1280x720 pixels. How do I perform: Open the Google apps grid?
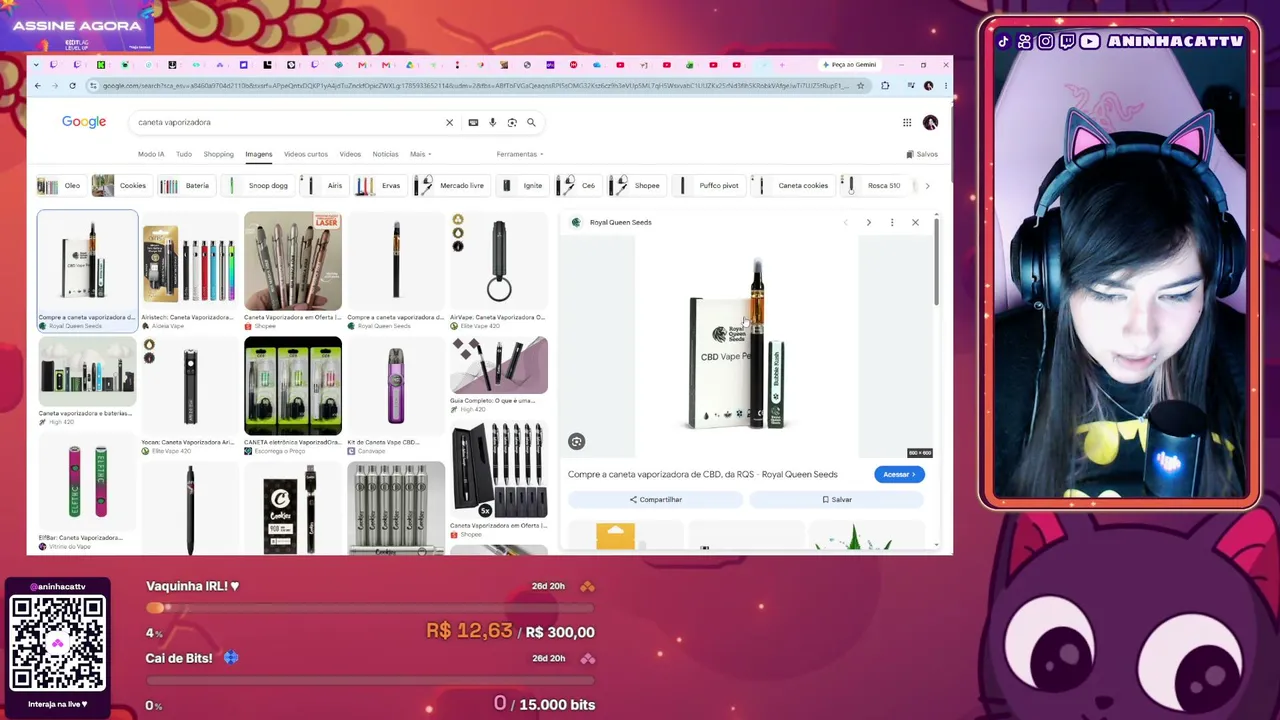click(907, 123)
